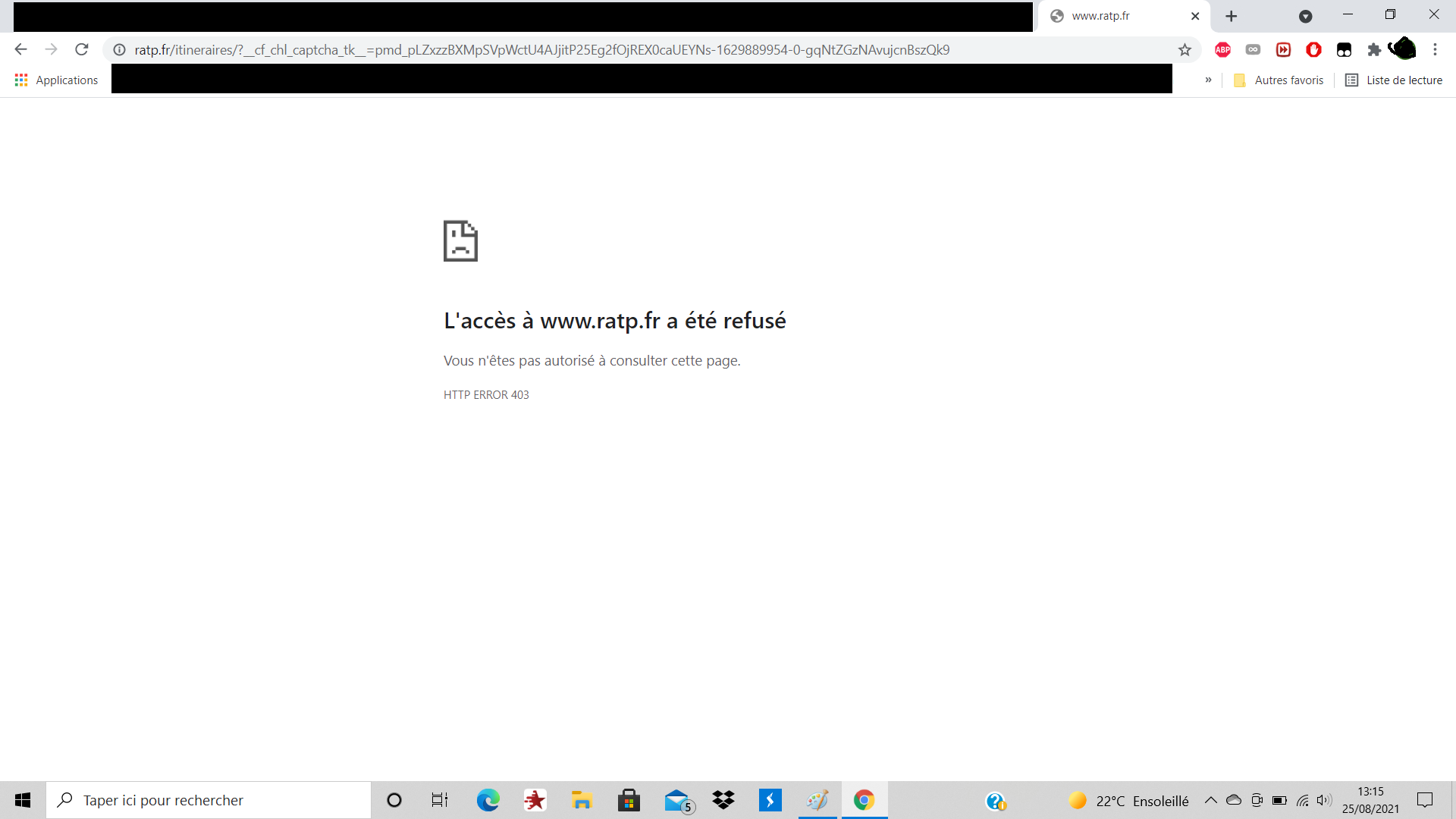This screenshot has height=819, width=1456.
Task: Open the blue lightning app on taskbar
Action: click(x=770, y=800)
